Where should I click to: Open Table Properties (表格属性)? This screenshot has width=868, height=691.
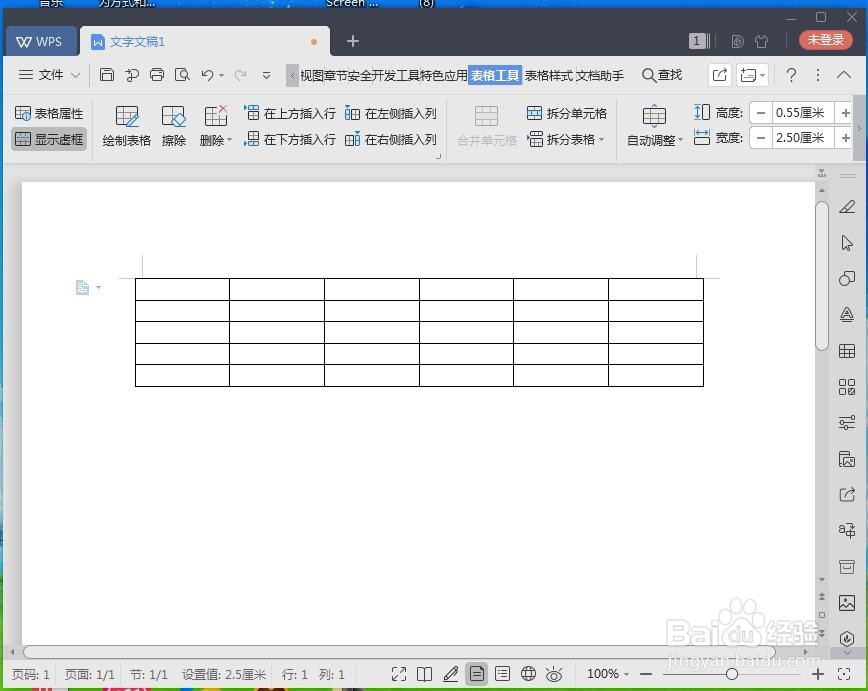coord(49,113)
